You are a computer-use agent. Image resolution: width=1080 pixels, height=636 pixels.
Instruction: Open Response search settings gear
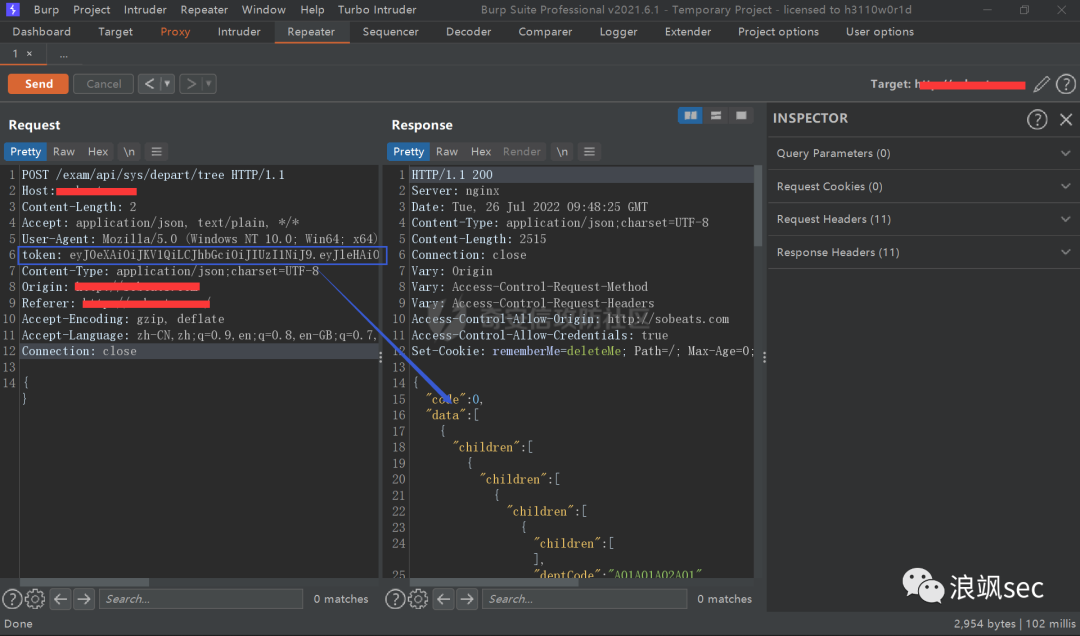point(418,599)
